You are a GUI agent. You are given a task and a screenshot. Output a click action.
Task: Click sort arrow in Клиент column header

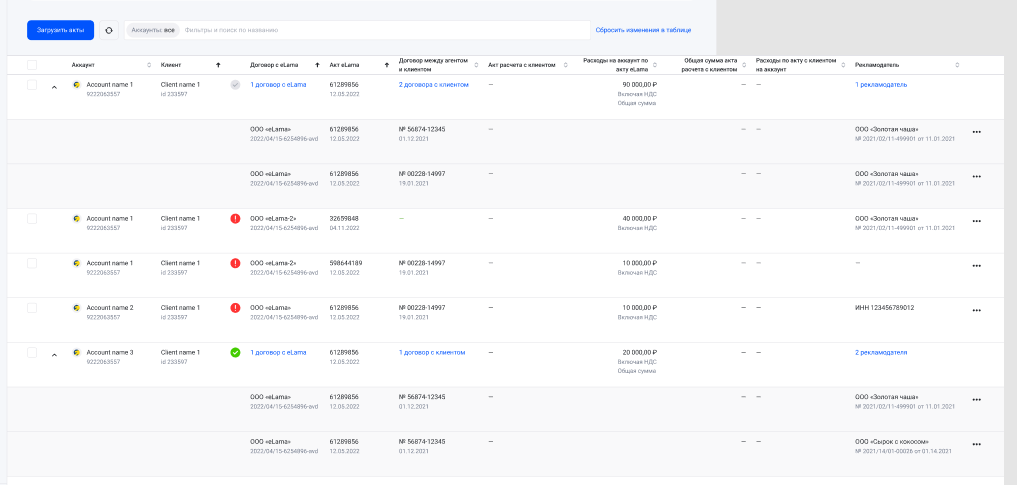pos(218,65)
